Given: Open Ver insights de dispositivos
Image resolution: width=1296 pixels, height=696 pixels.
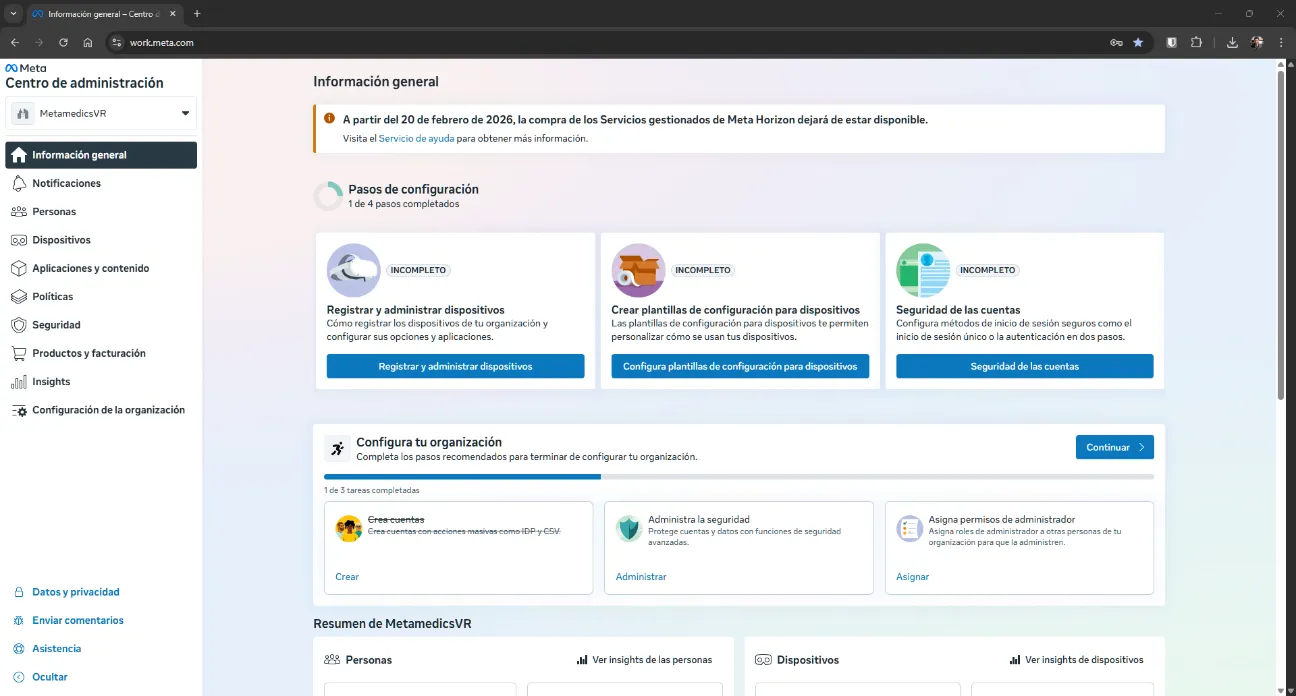Looking at the screenshot, I should click(x=1077, y=660).
